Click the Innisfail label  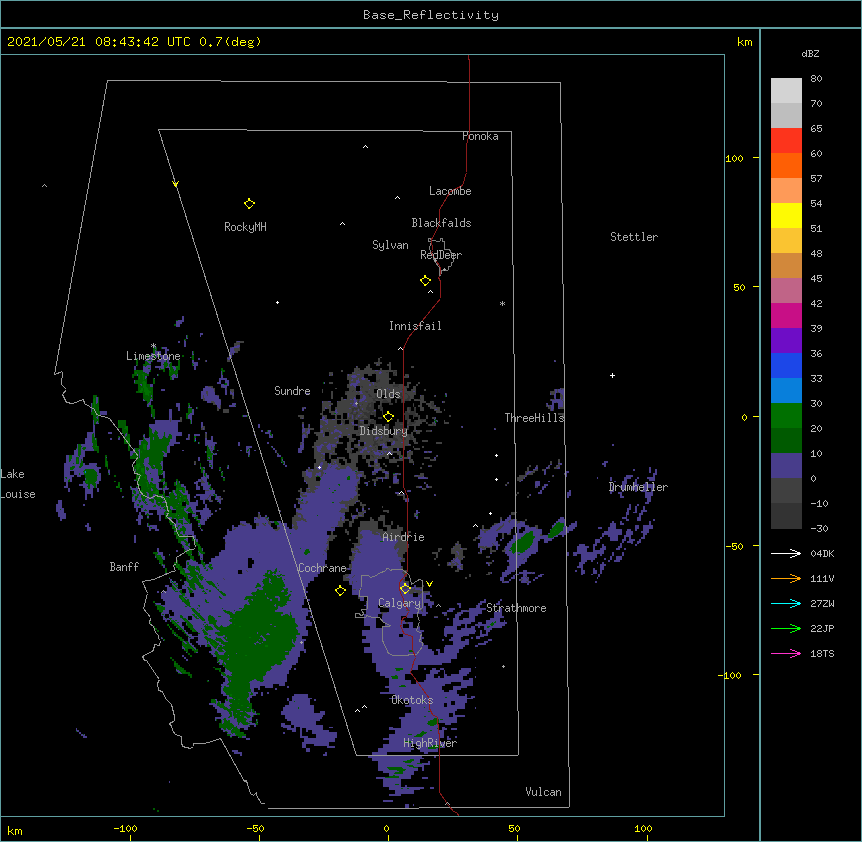tap(415, 326)
